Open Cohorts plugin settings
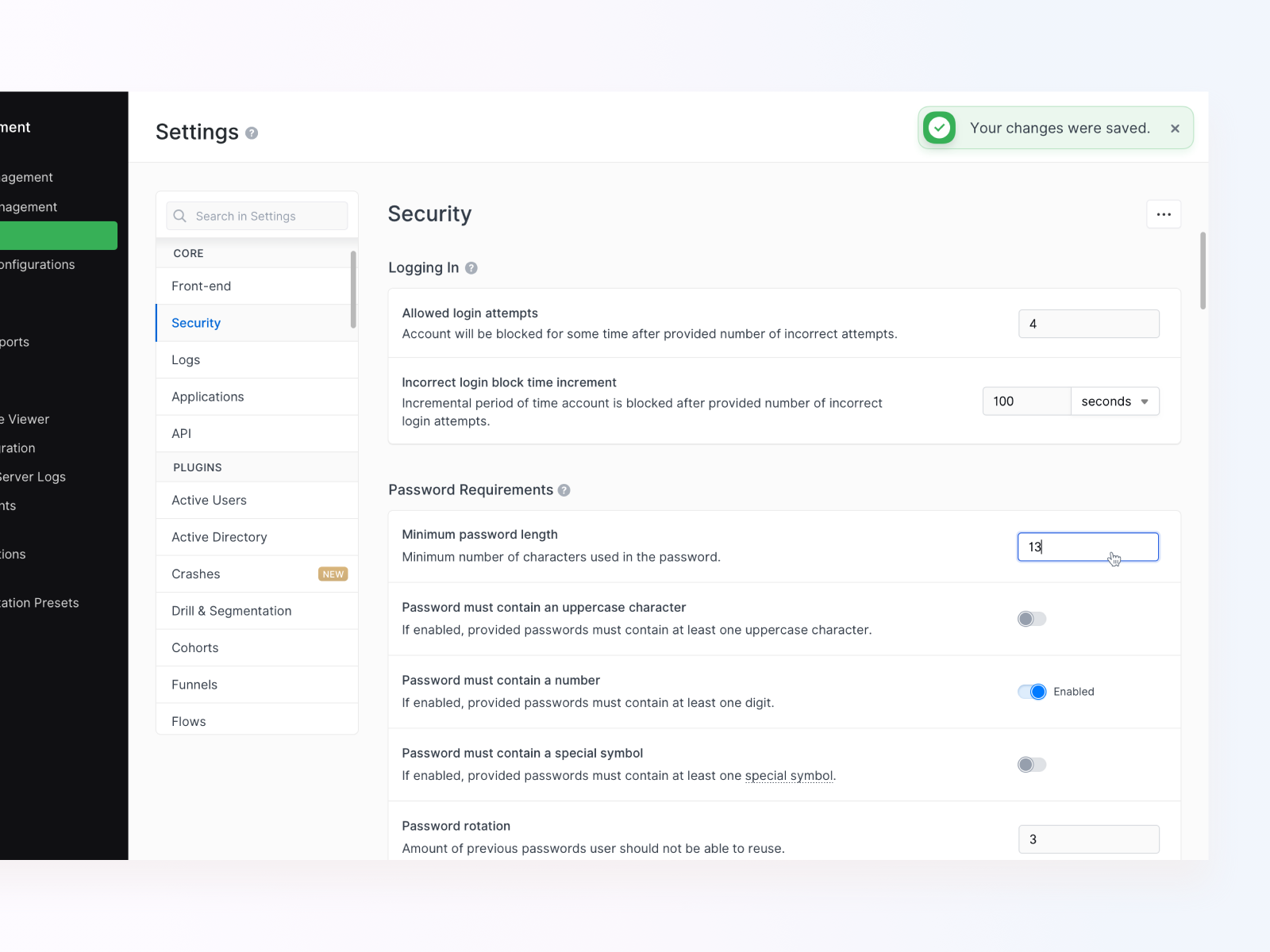 (x=194, y=647)
